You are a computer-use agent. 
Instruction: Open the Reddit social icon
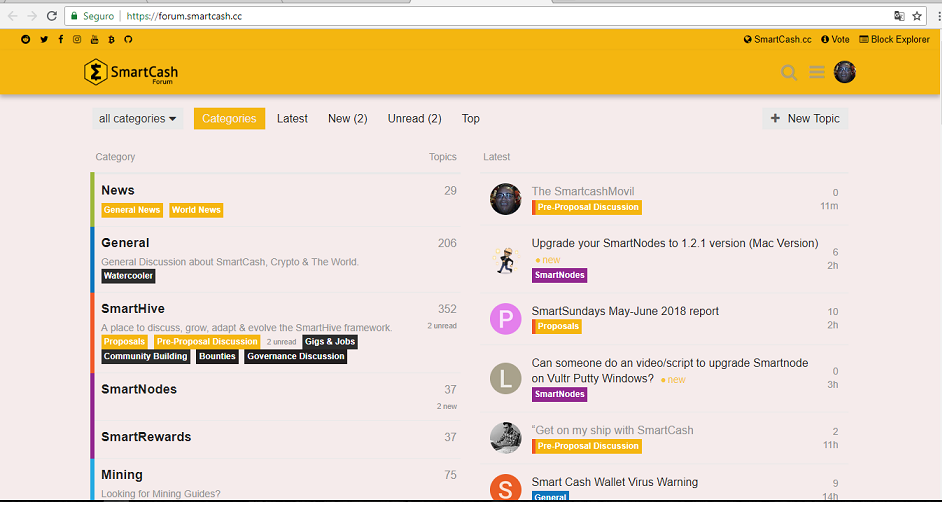click(25, 39)
